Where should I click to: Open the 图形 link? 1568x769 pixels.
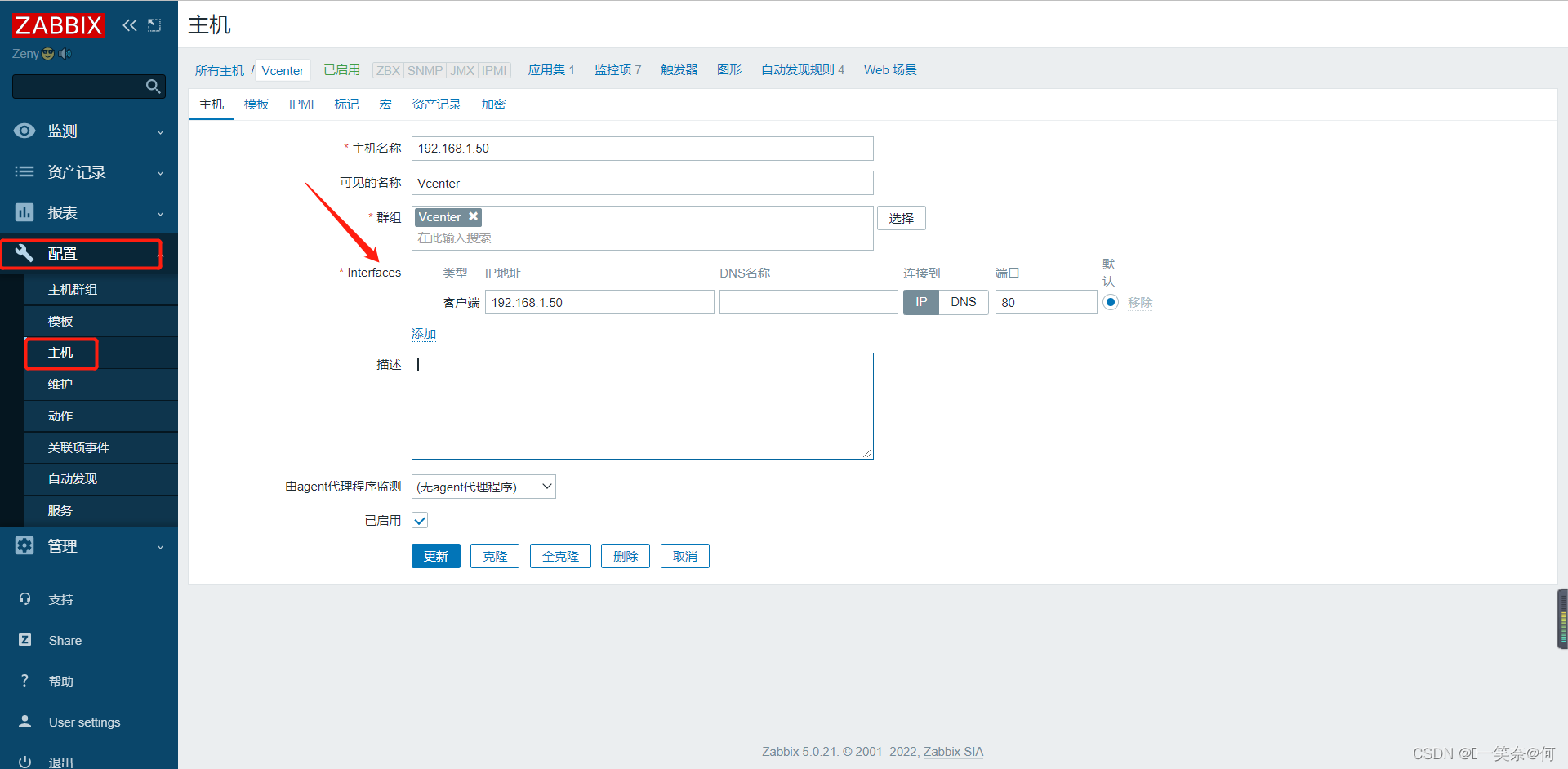(729, 70)
